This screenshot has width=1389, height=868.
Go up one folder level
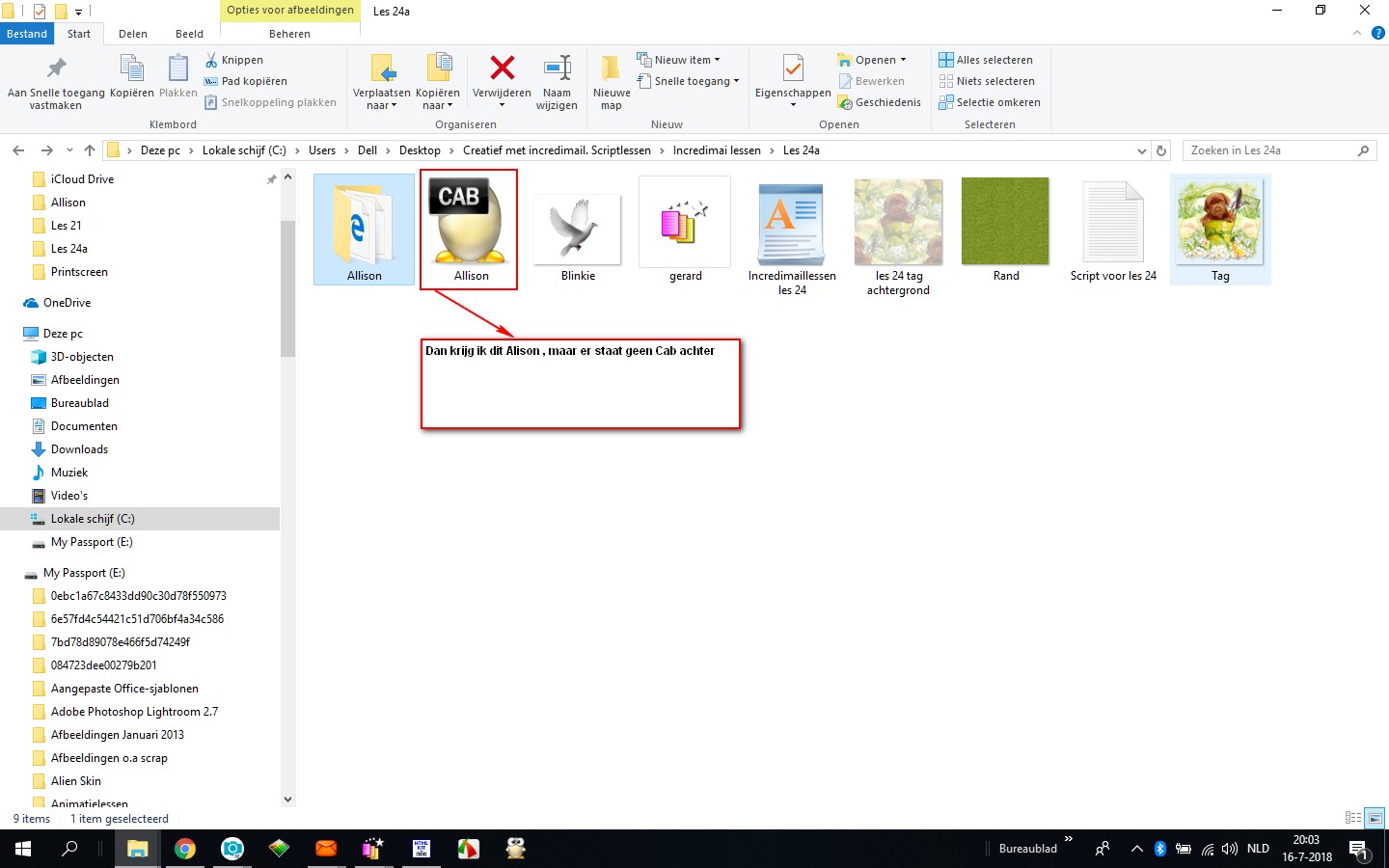[x=90, y=150]
